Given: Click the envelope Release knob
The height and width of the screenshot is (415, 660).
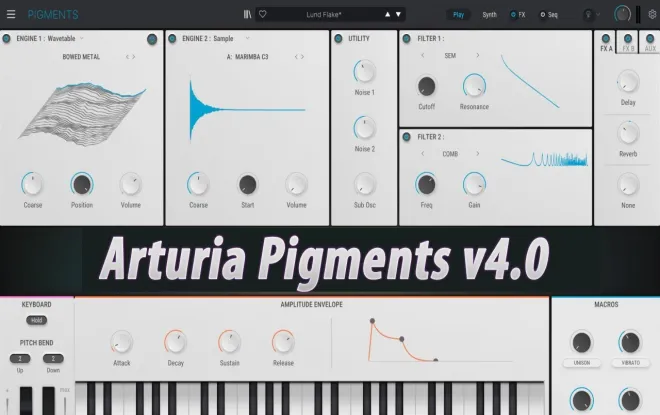Looking at the screenshot, I should tap(283, 342).
